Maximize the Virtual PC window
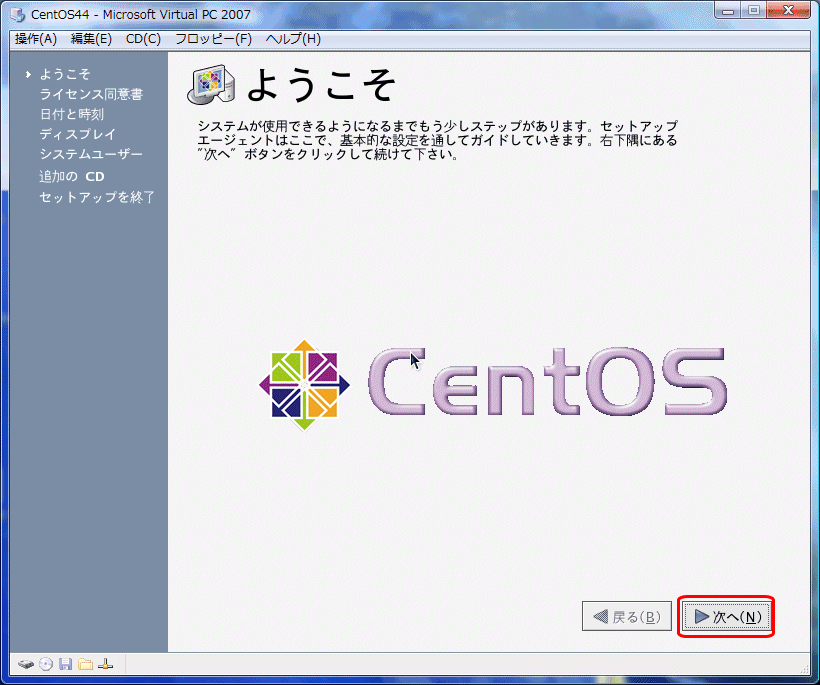The image size is (820, 685). (x=754, y=10)
